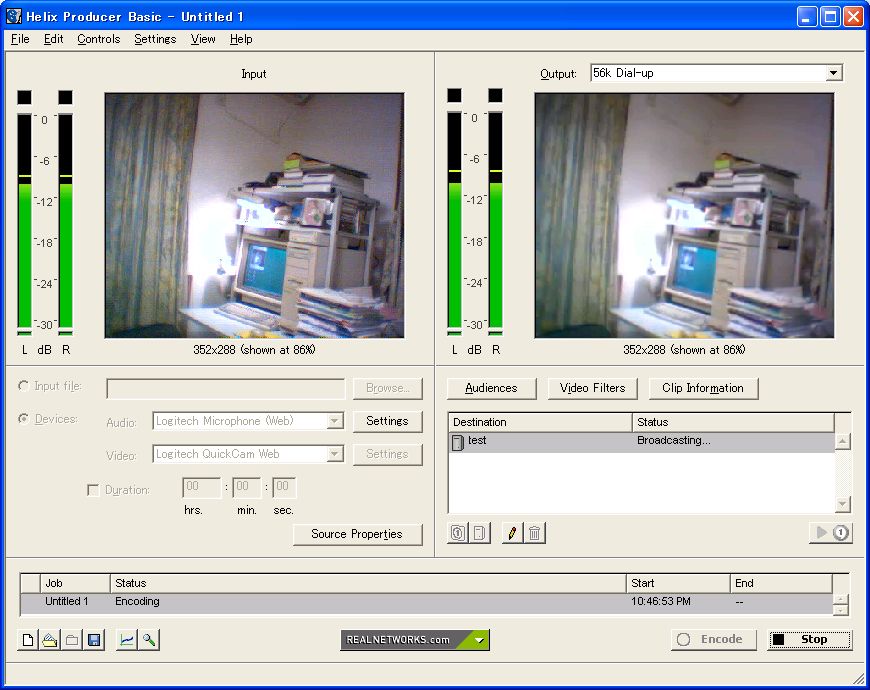
Task: Open the REALNETWORKS.com dropdown arrow
Action: [479, 640]
